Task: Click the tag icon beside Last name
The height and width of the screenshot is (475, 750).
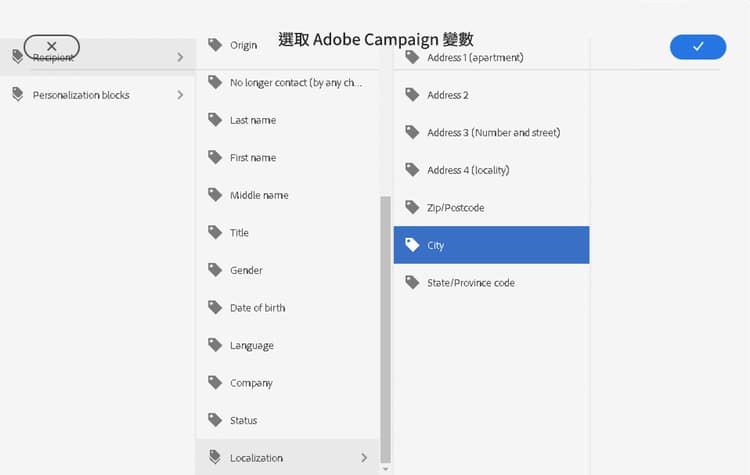Action: pyautogui.click(x=215, y=120)
